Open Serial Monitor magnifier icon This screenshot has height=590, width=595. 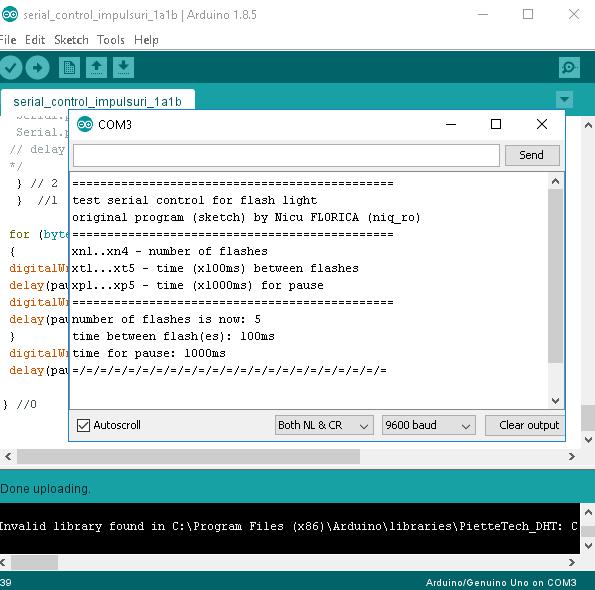pos(569,68)
